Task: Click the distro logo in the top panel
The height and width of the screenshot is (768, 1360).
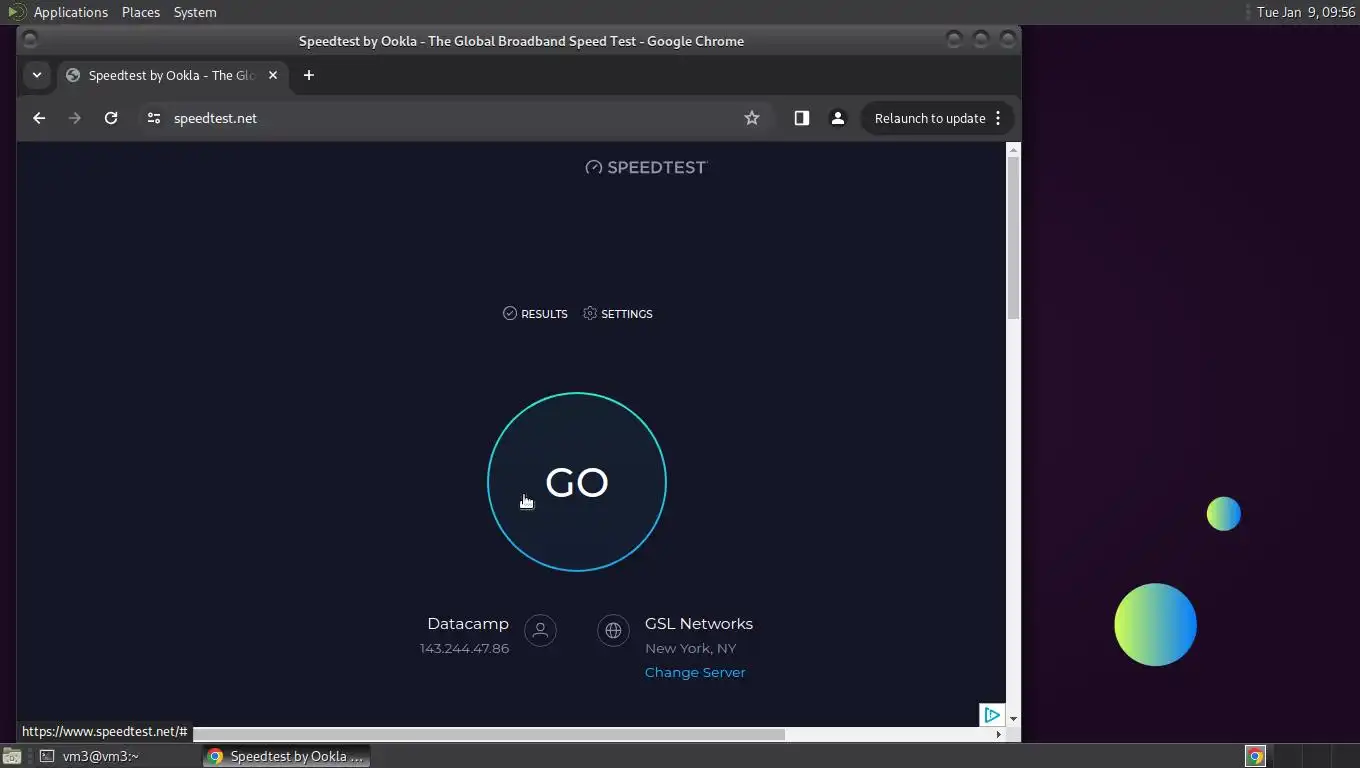Action: tap(15, 12)
